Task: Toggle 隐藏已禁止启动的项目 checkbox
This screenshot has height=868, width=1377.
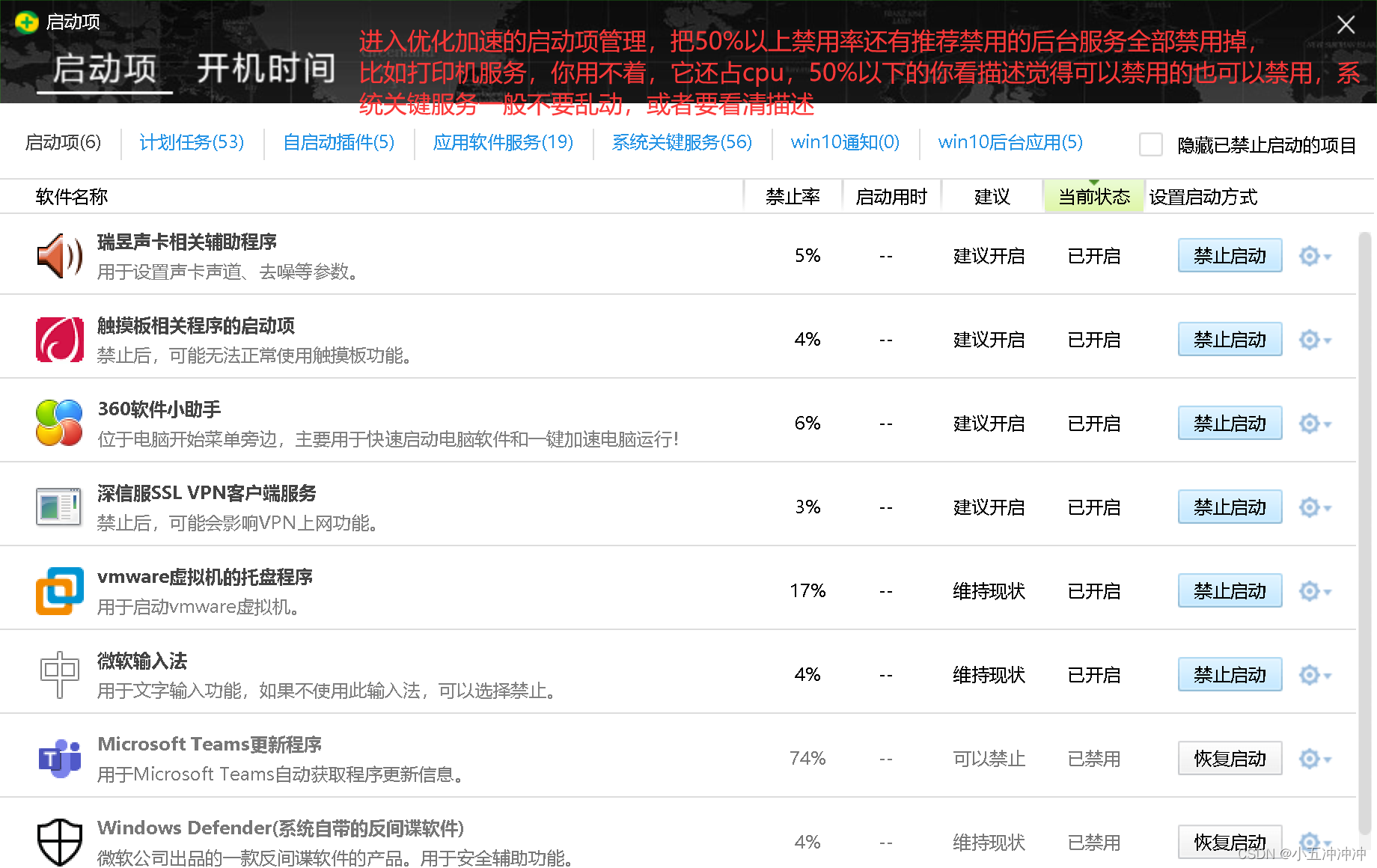Action: [1150, 144]
